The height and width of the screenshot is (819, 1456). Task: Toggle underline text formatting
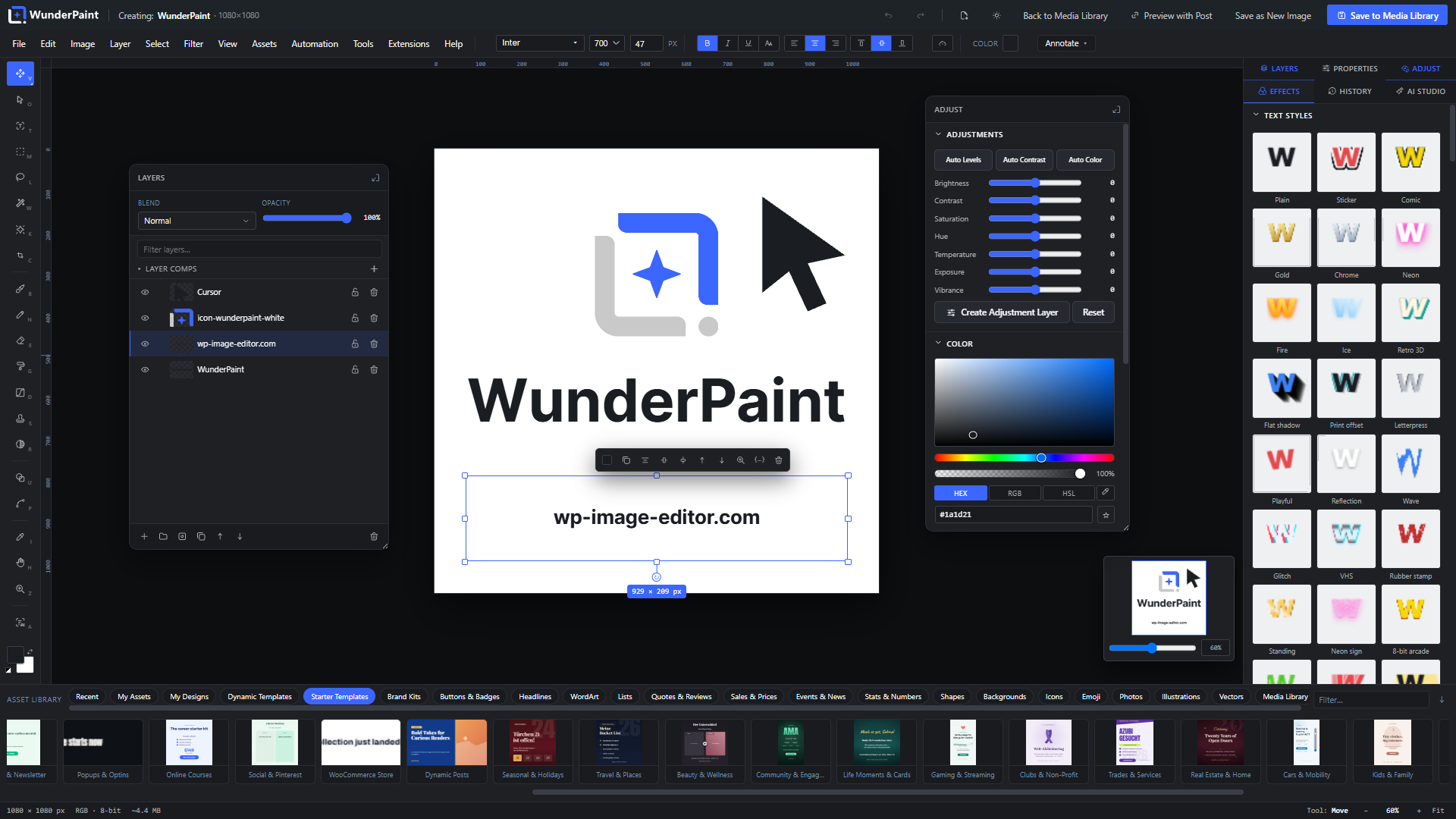pos(748,43)
